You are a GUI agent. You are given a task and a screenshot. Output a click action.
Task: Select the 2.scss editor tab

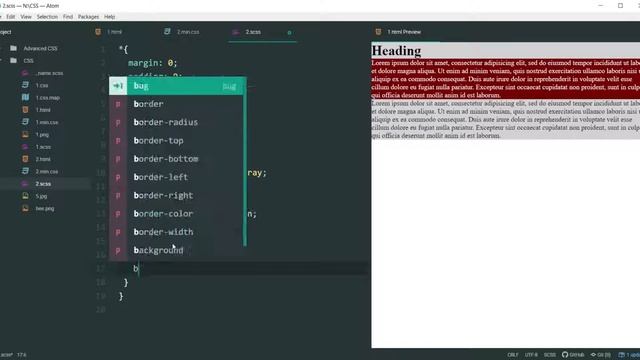(x=262, y=32)
